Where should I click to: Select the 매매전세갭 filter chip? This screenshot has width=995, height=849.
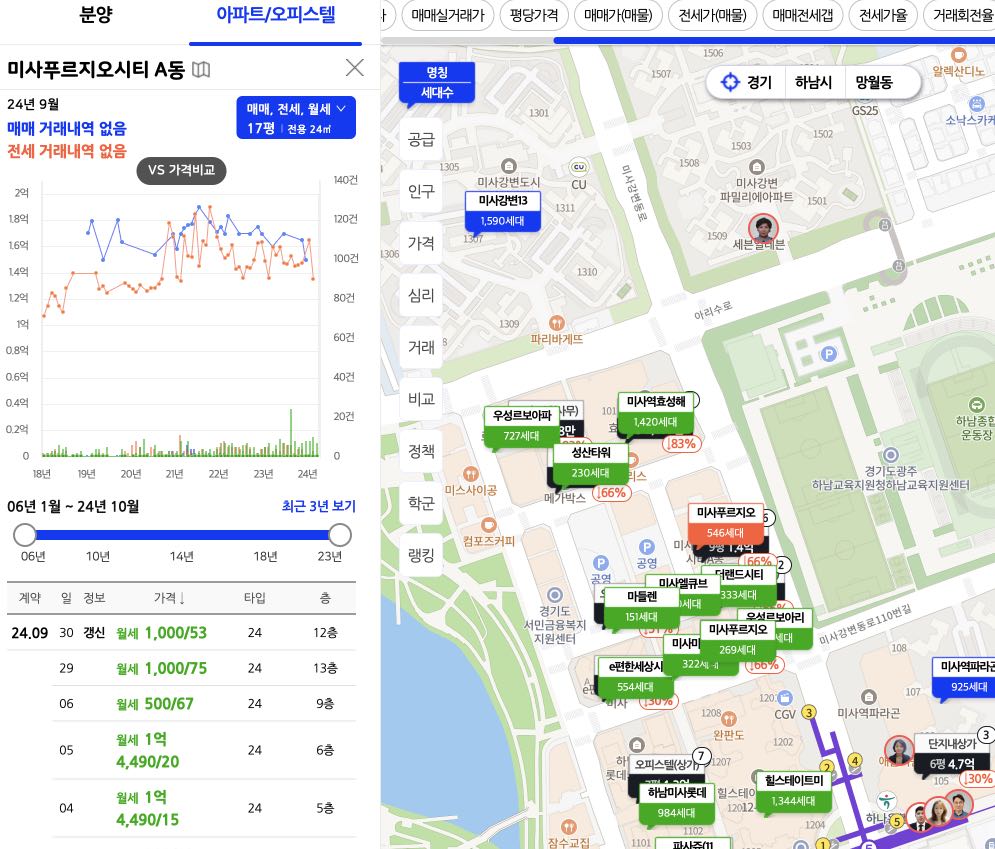[x=803, y=15]
